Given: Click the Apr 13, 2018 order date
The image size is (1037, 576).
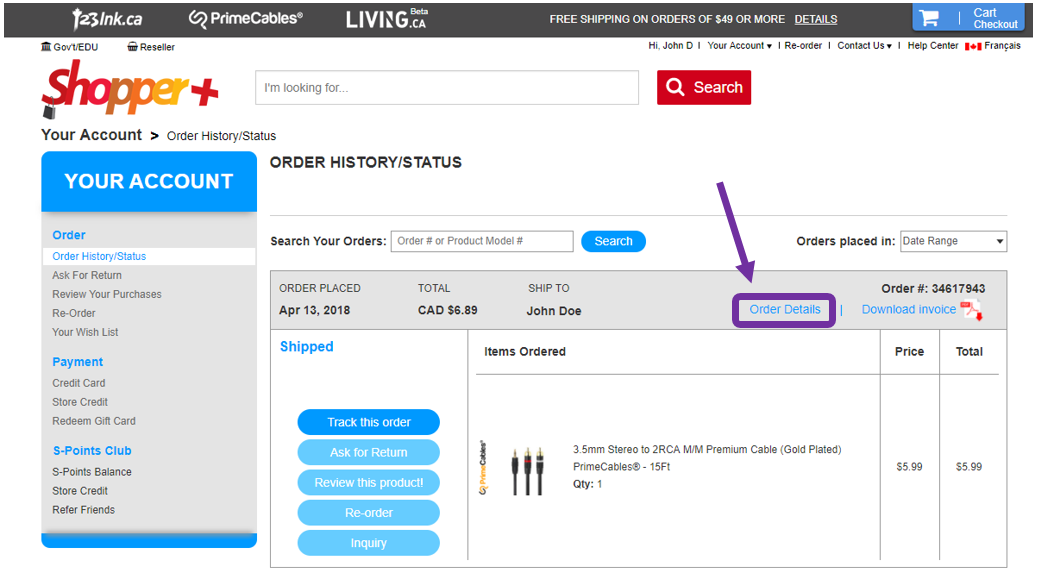Looking at the screenshot, I should coord(314,310).
